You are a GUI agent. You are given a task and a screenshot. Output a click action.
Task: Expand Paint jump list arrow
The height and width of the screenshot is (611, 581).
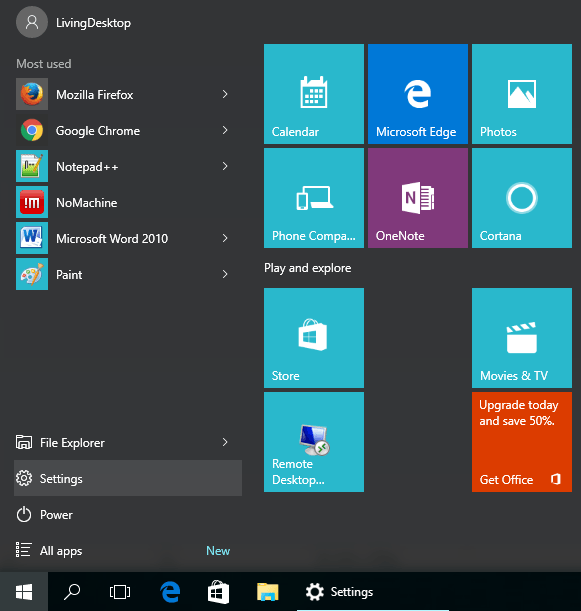click(225, 274)
